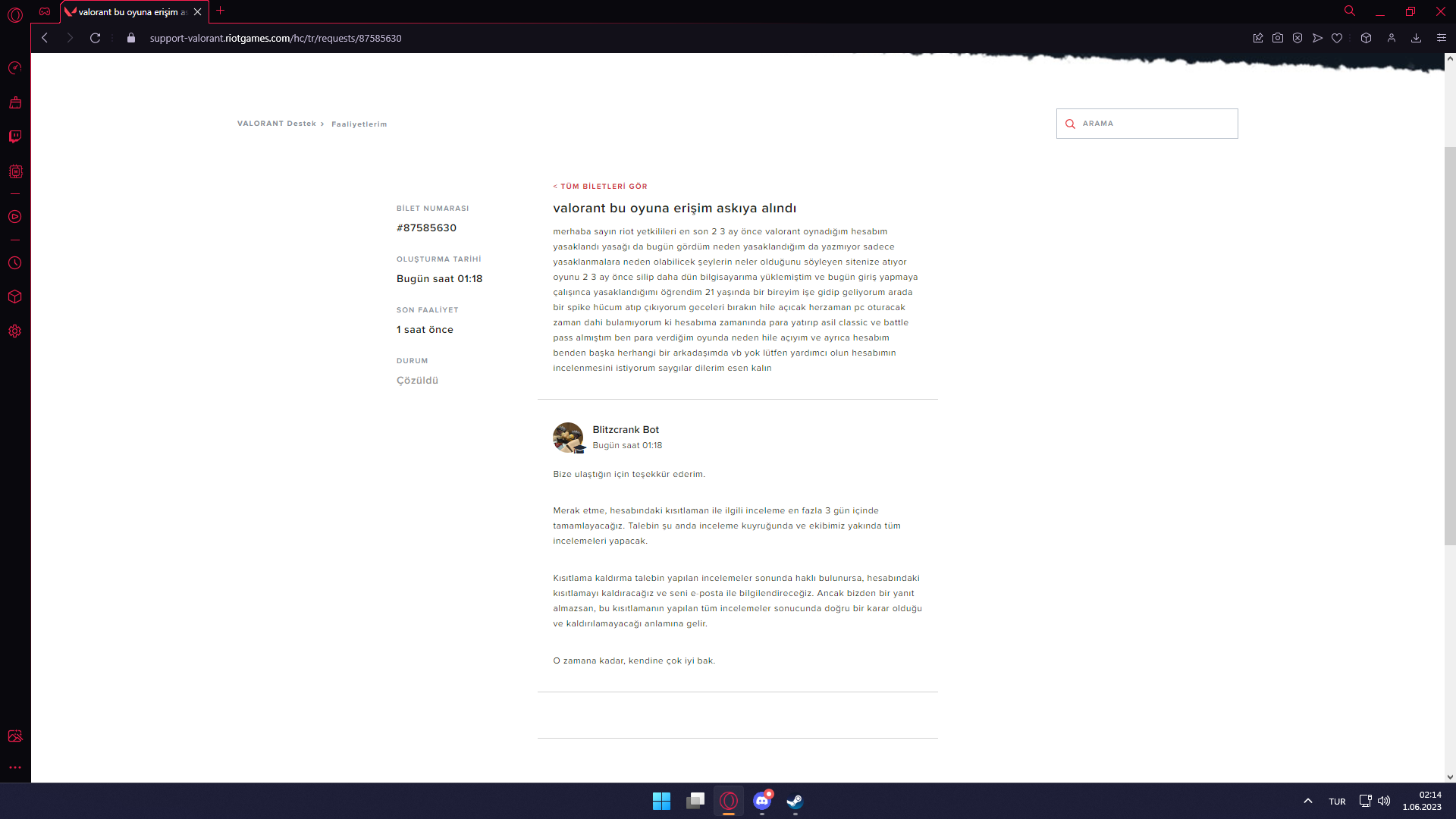Open new tab with plus button
The height and width of the screenshot is (819, 1456).
pos(221,11)
